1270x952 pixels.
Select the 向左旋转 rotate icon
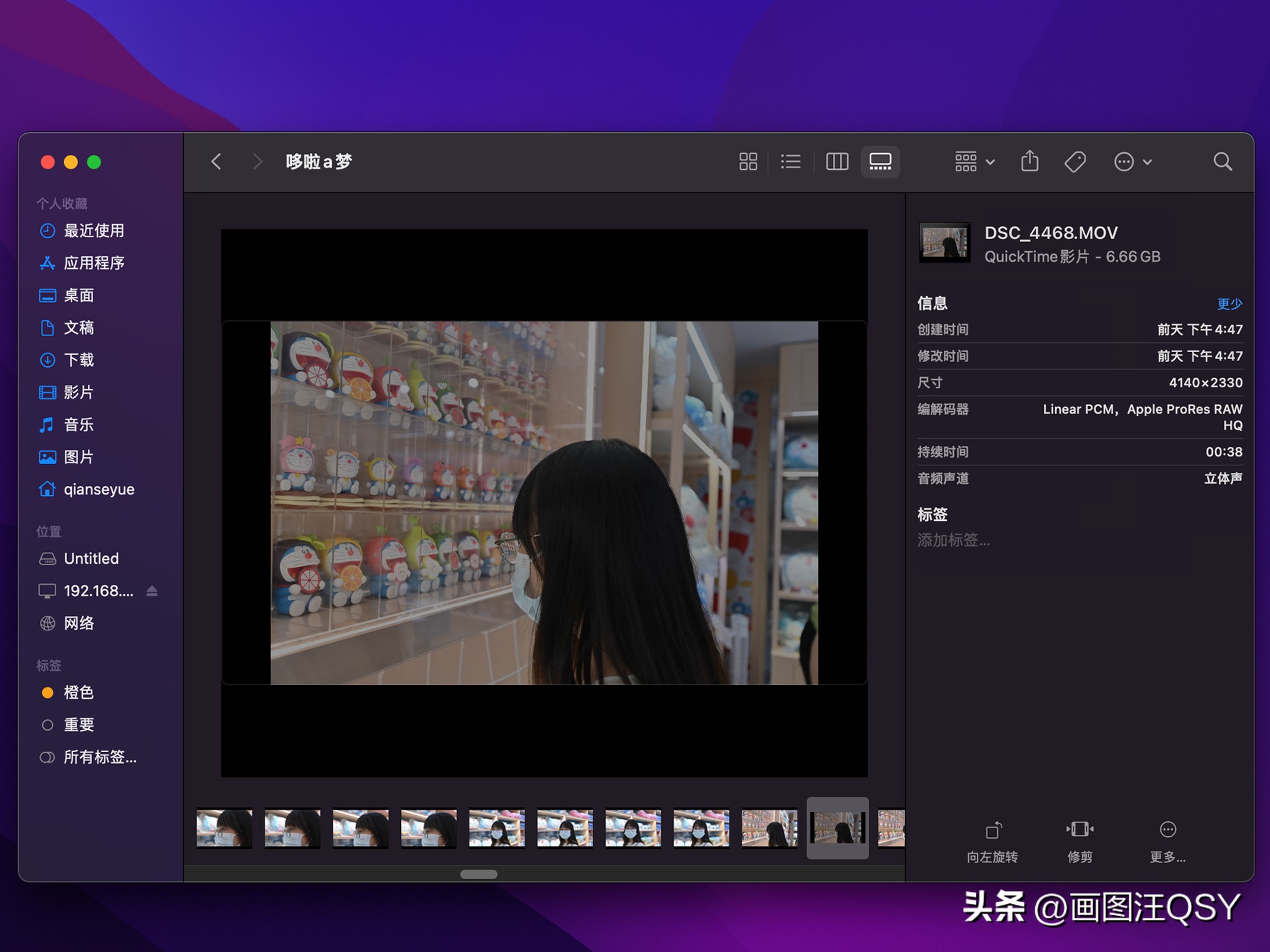coord(992,829)
